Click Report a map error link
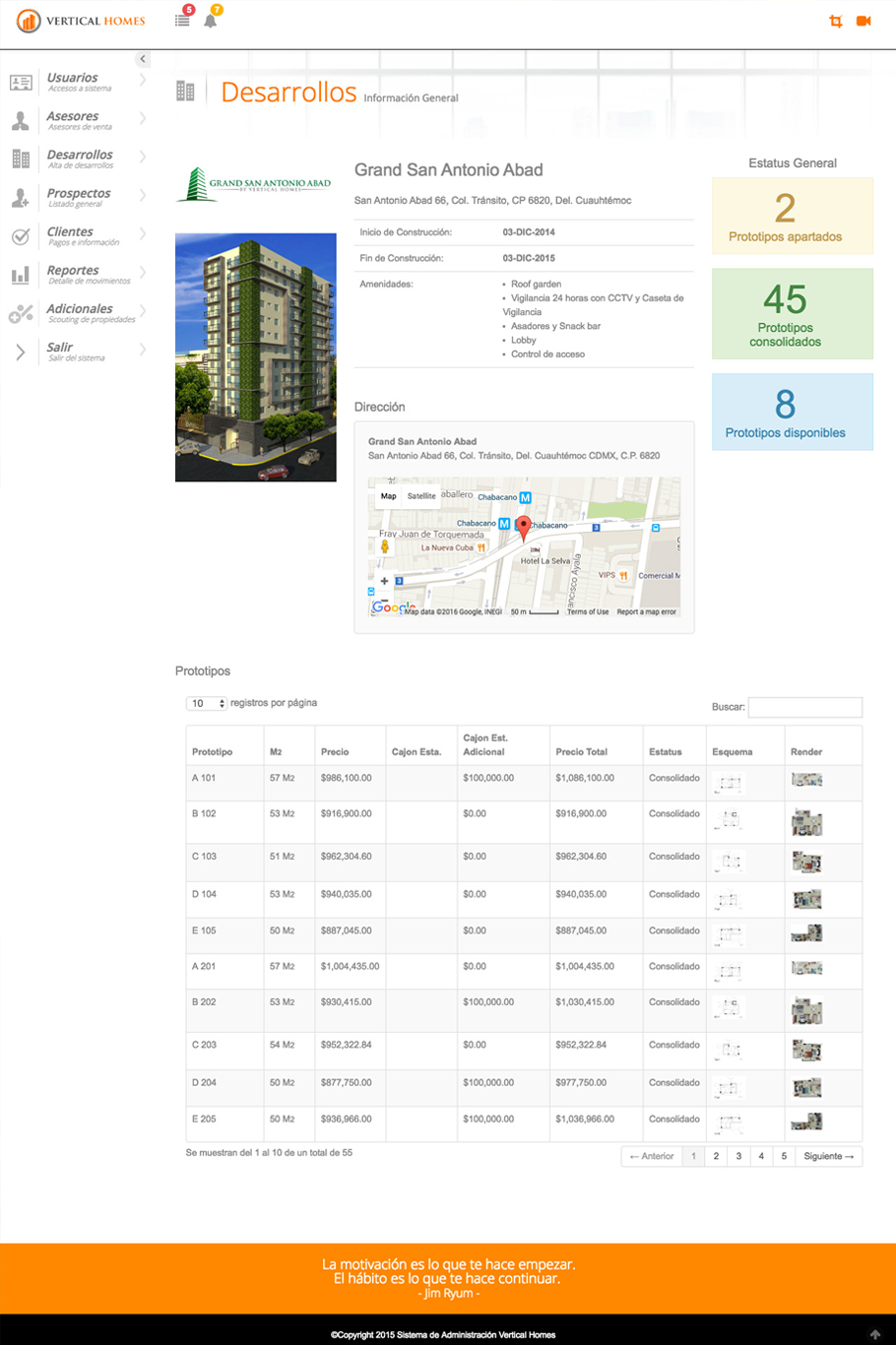This screenshot has height=1345, width=896. (x=647, y=611)
